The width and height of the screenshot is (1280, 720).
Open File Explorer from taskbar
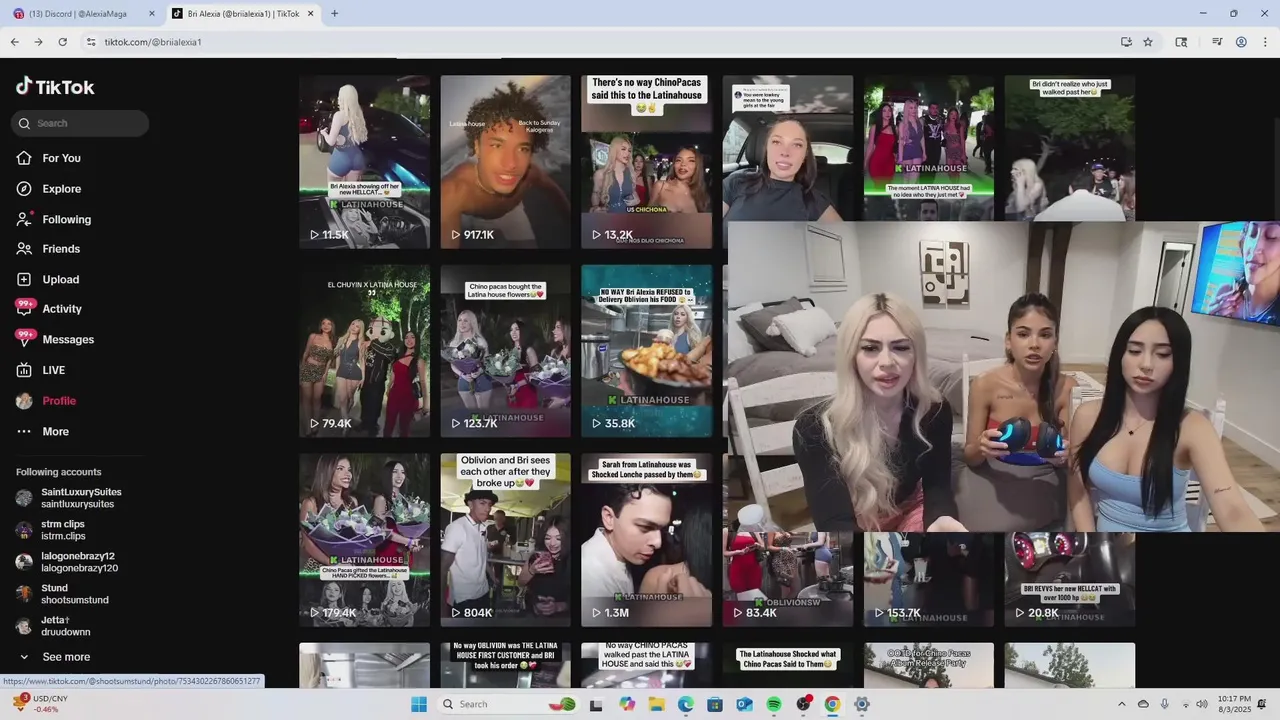(656, 704)
